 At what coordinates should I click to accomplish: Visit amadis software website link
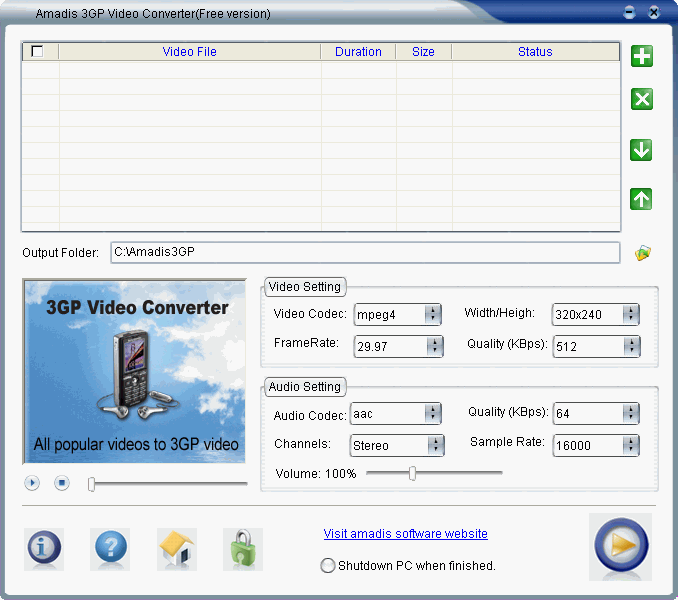tap(405, 534)
